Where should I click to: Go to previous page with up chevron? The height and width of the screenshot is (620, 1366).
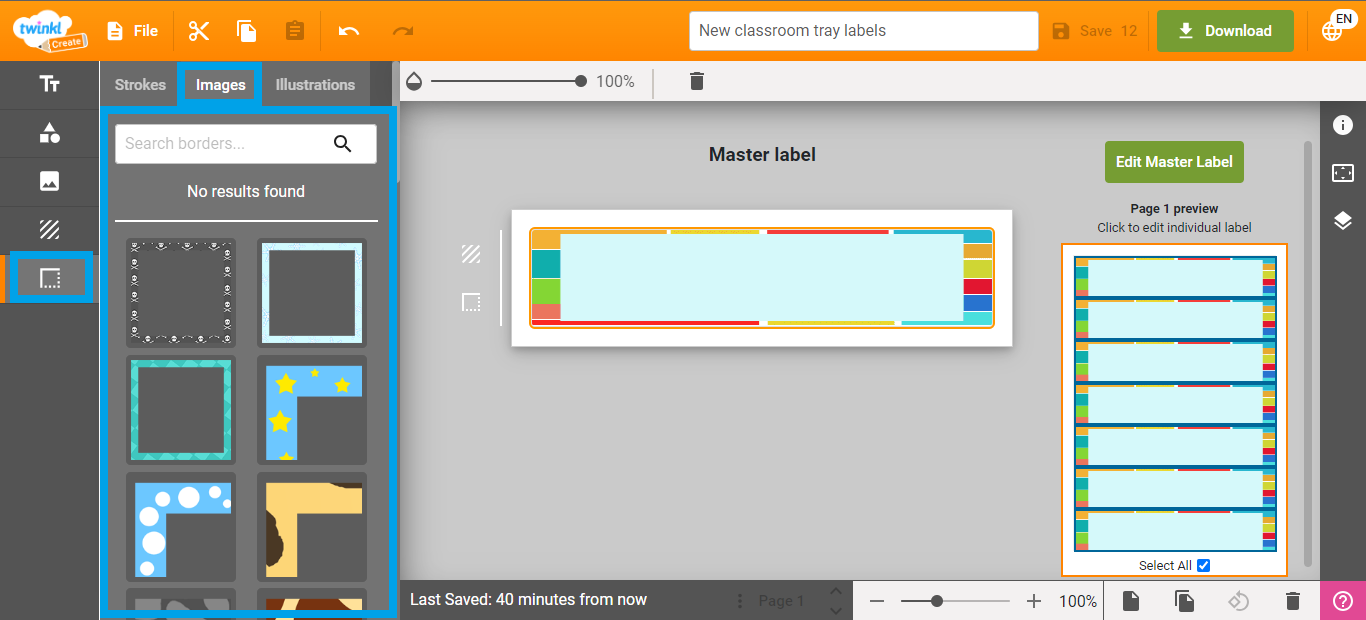pos(836,591)
